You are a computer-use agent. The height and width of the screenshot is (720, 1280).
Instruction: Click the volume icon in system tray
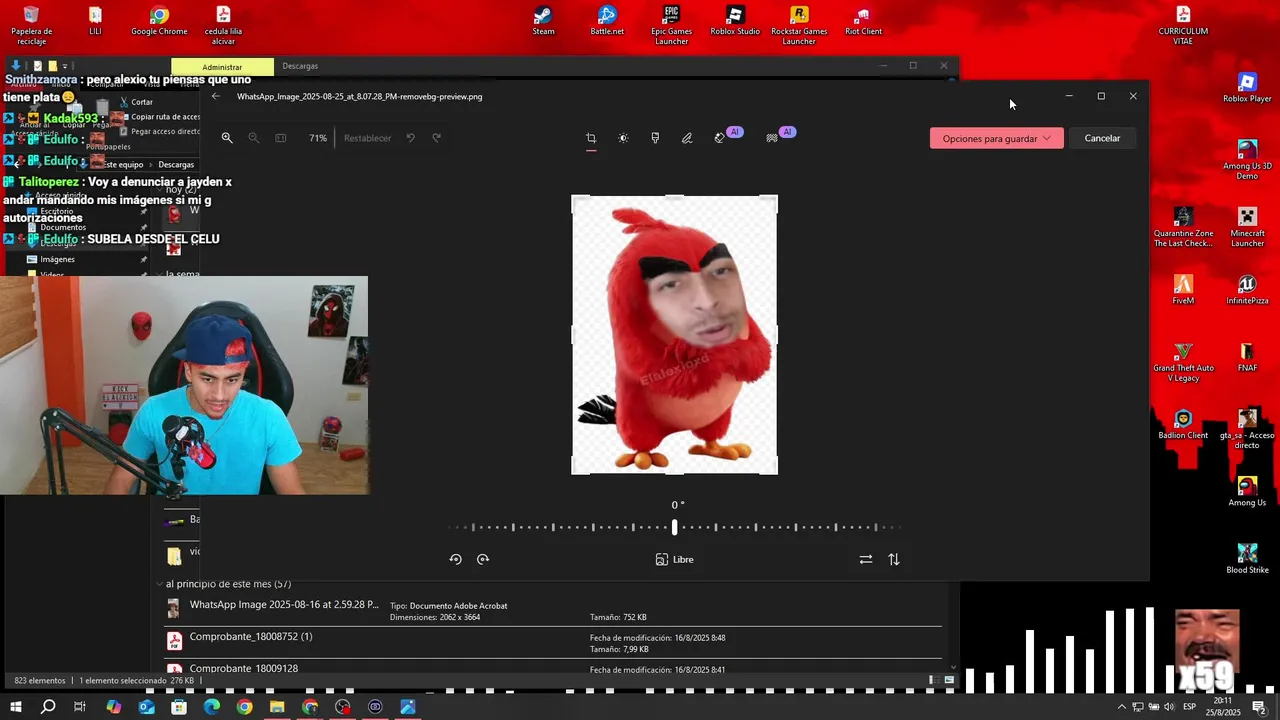(x=1170, y=707)
